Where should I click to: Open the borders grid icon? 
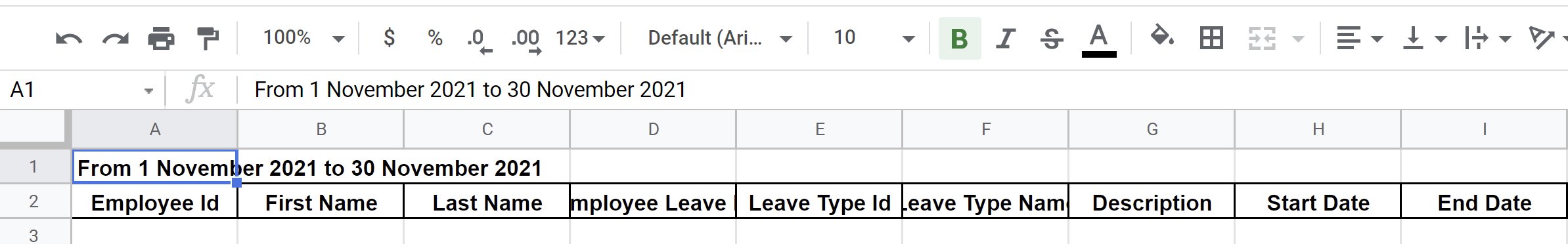point(1211,39)
